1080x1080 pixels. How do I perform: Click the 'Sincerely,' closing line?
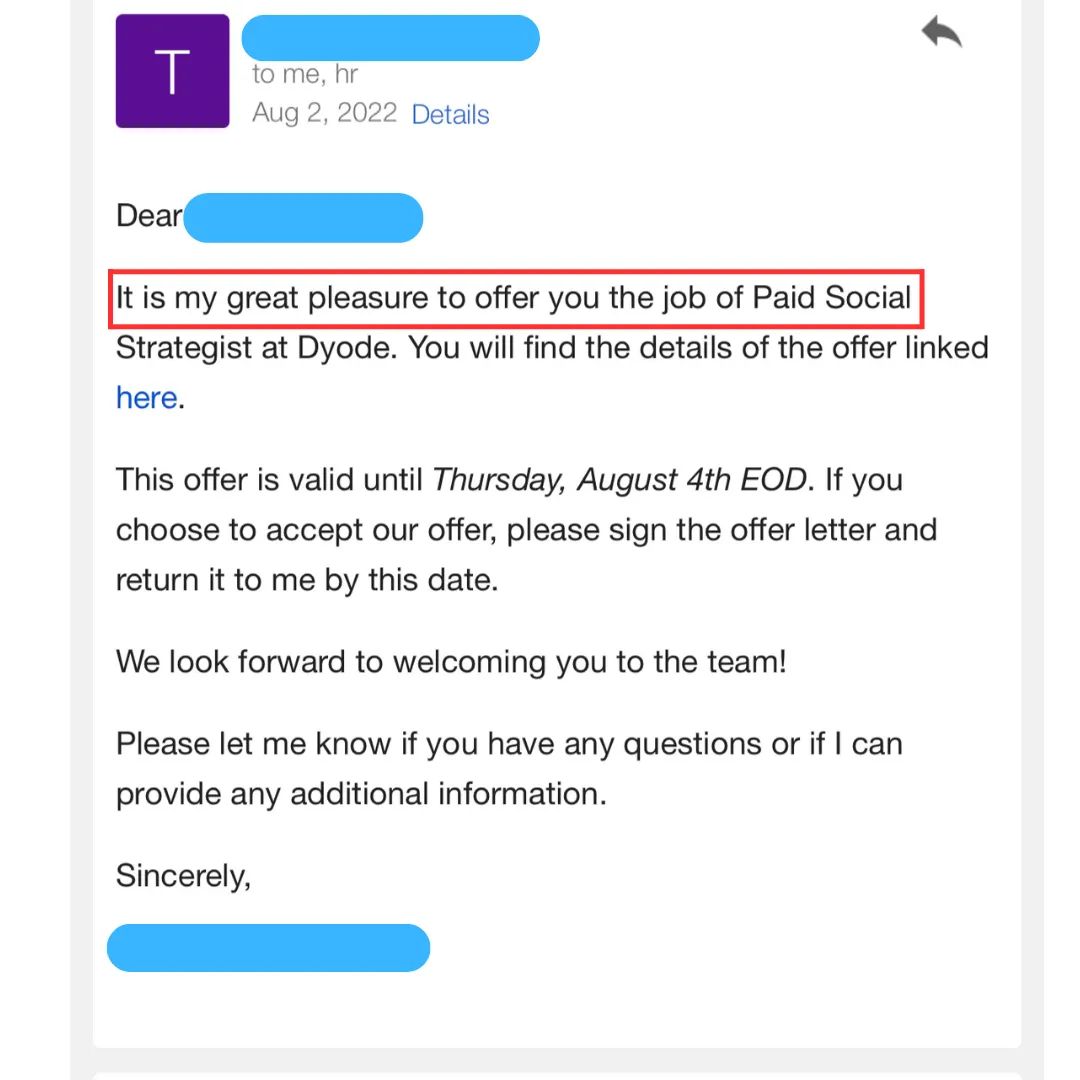[183, 876]
